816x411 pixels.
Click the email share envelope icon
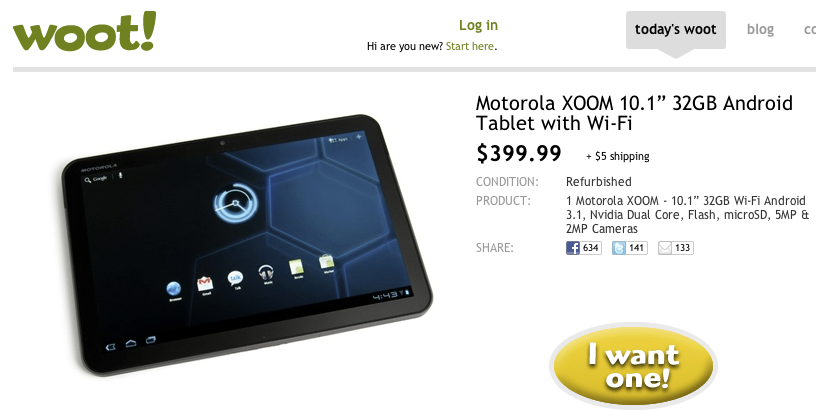tap(665, 248)
